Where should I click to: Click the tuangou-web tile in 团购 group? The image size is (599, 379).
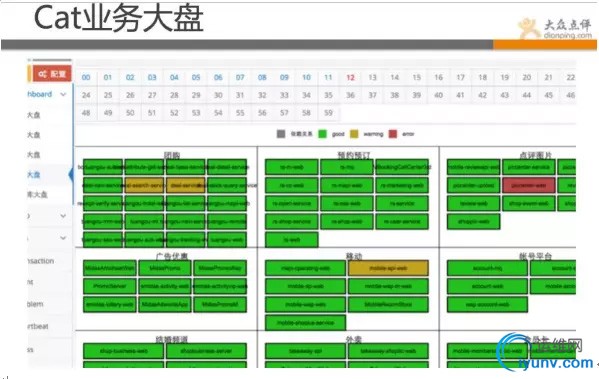coord(227,240)
